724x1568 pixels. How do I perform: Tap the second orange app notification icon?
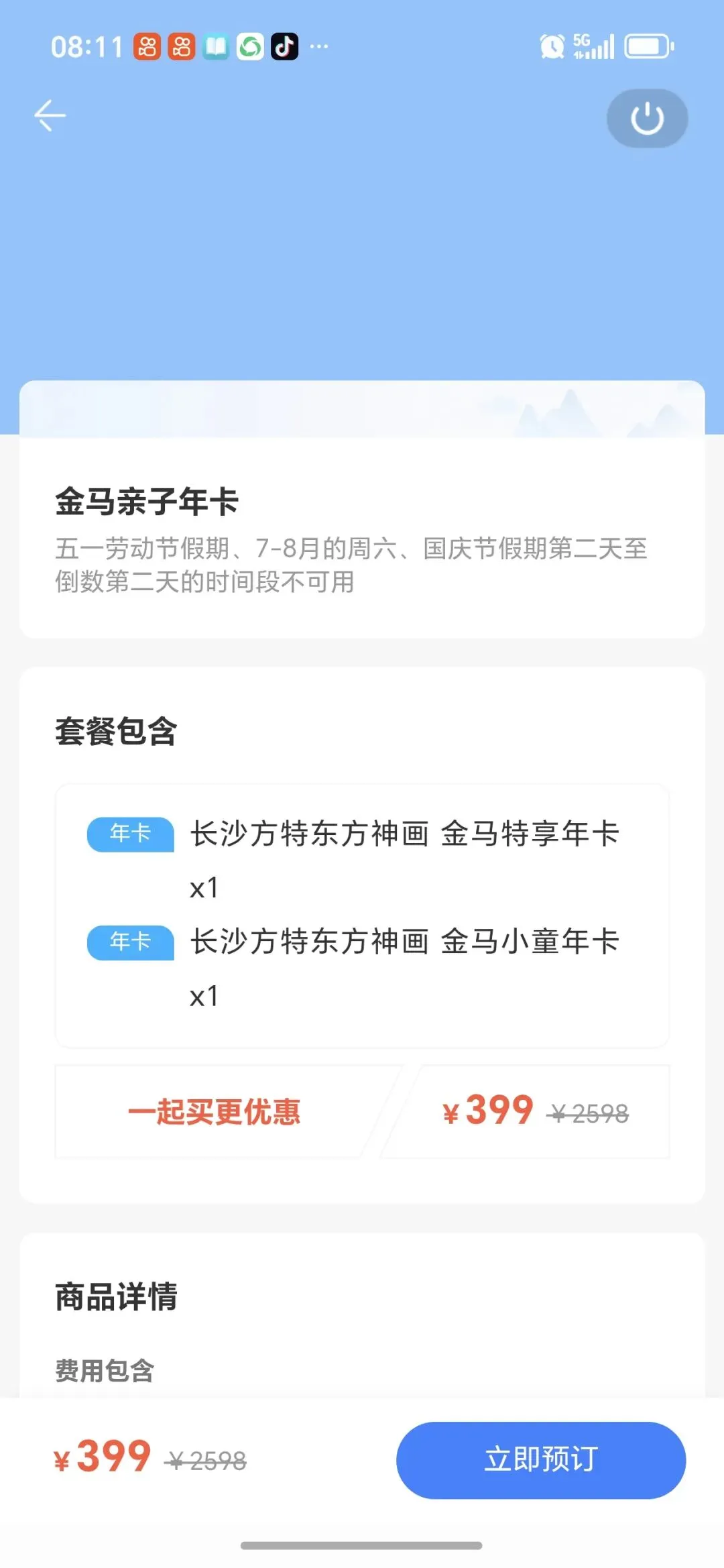tap(182, 47)
